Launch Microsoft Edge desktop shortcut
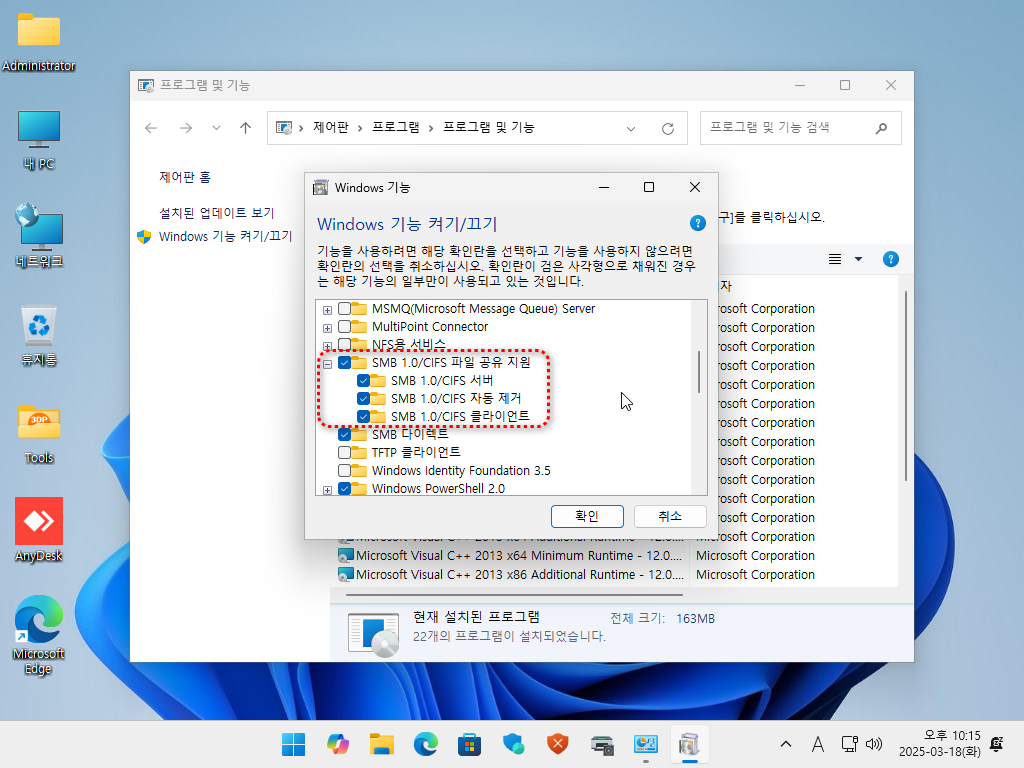The image size is (1024, 768). coord(39,634)
